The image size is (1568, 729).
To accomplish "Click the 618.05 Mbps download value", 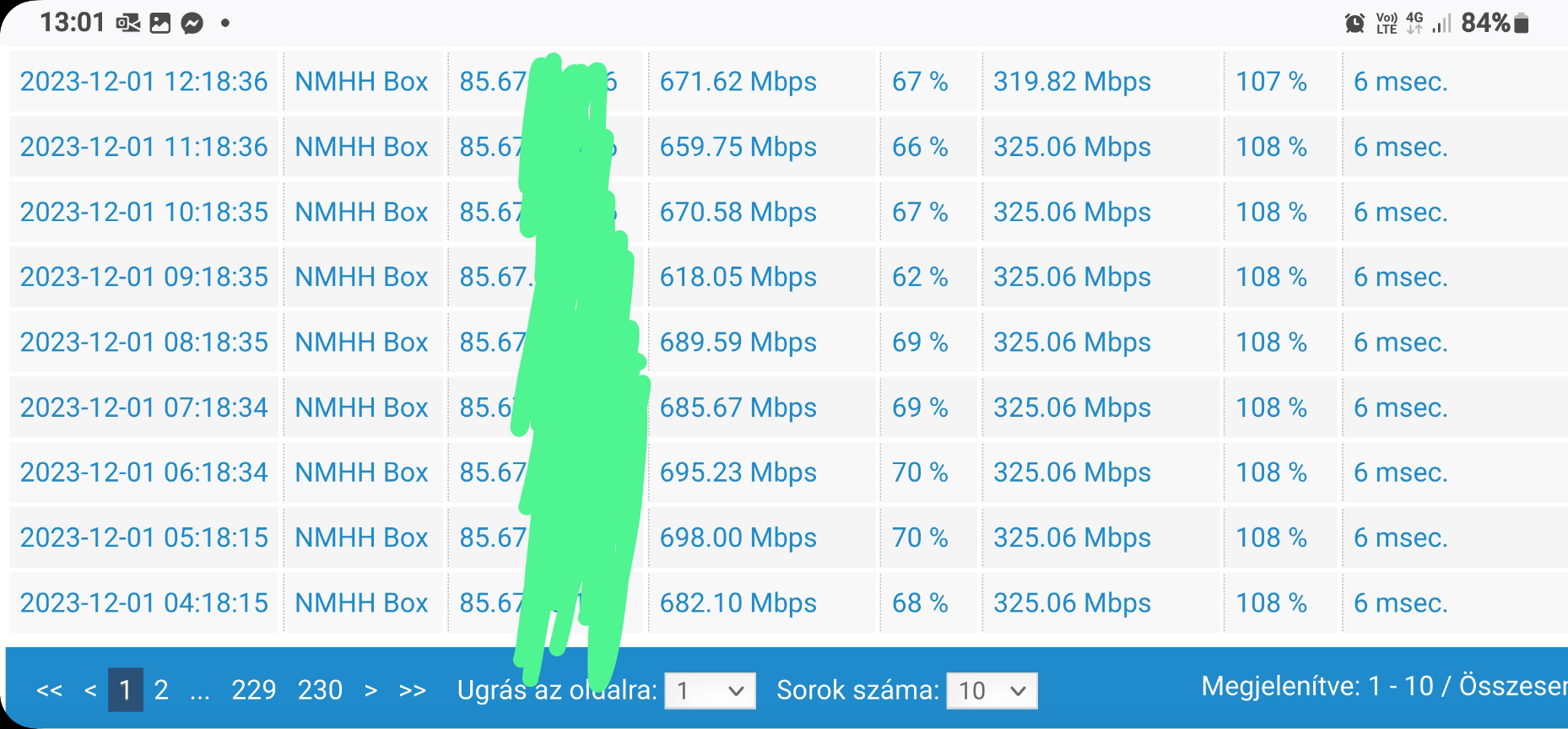I will (738, 277).
